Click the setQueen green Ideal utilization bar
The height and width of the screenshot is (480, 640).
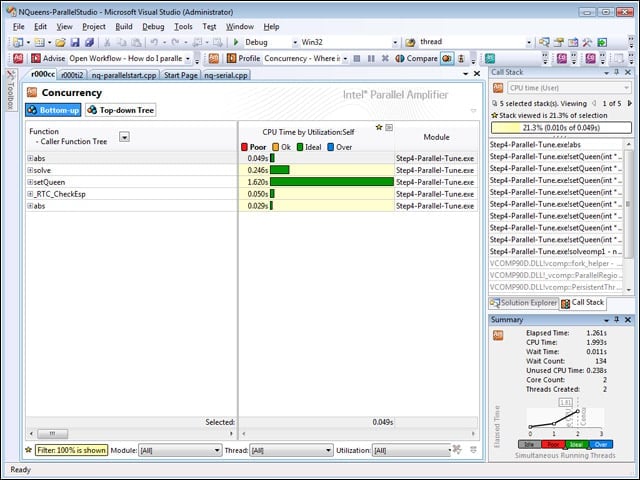[332, 182]
